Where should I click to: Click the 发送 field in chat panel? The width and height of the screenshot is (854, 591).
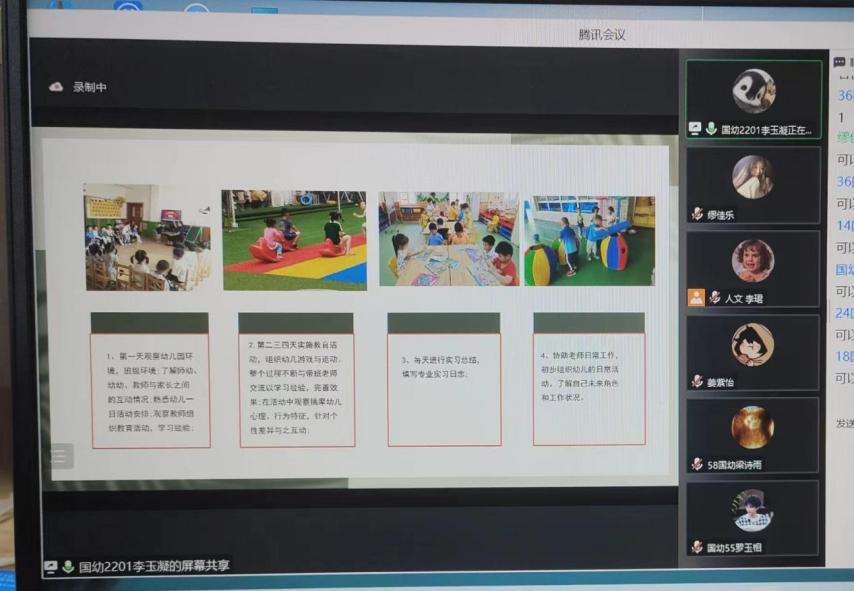pos(844,423)
